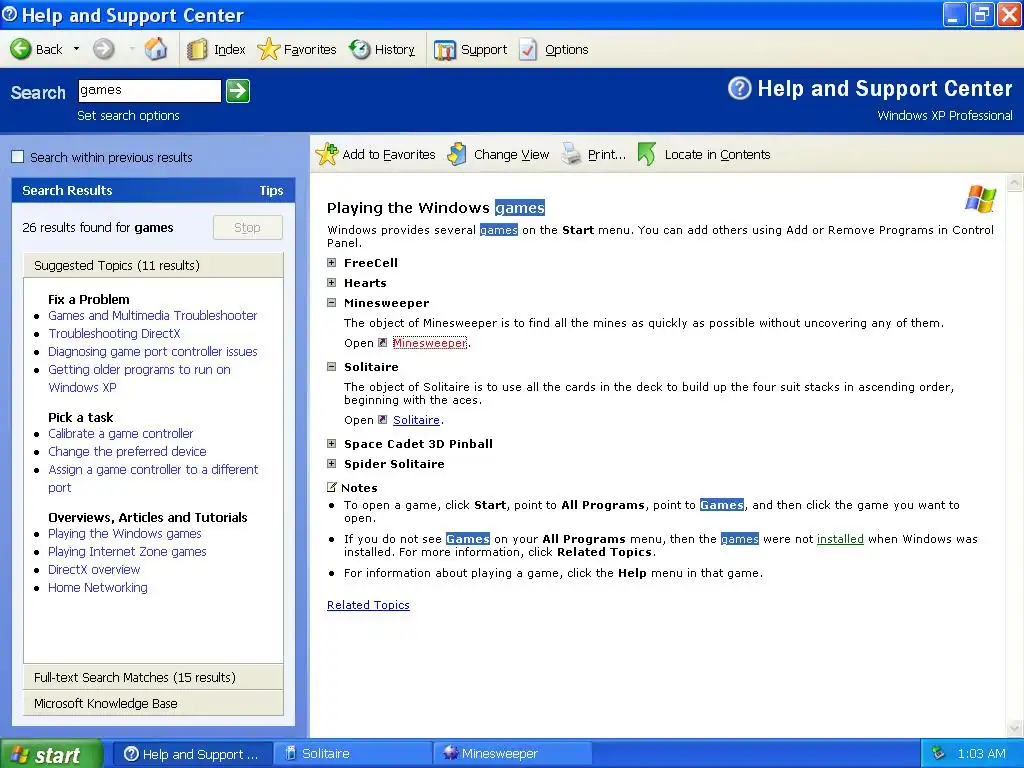The image size is (1024, 768).
Task: Click the Print printer icon
Action: (x=571, y=154)
